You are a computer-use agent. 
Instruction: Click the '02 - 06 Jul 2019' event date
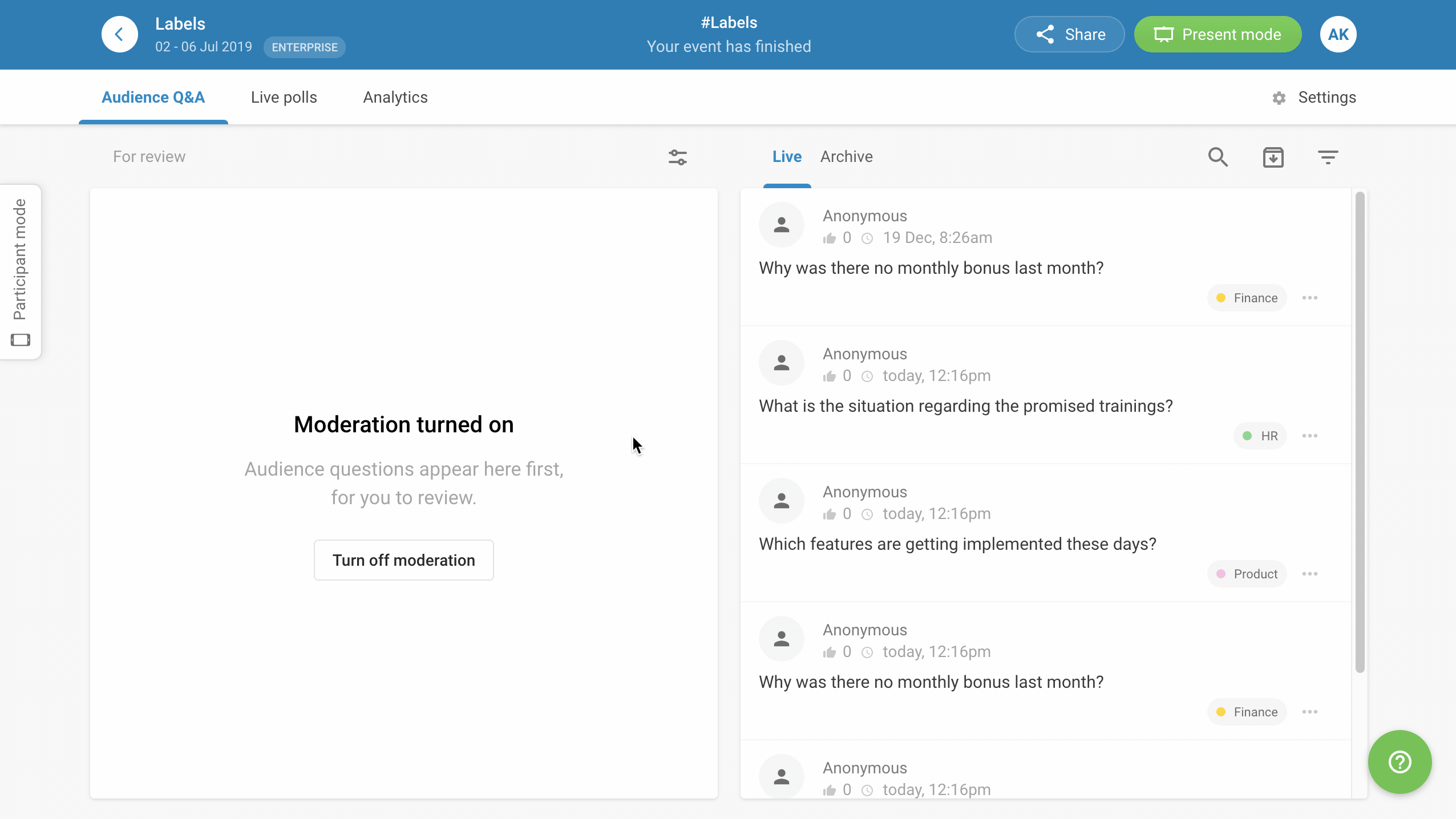pos(204,47)
